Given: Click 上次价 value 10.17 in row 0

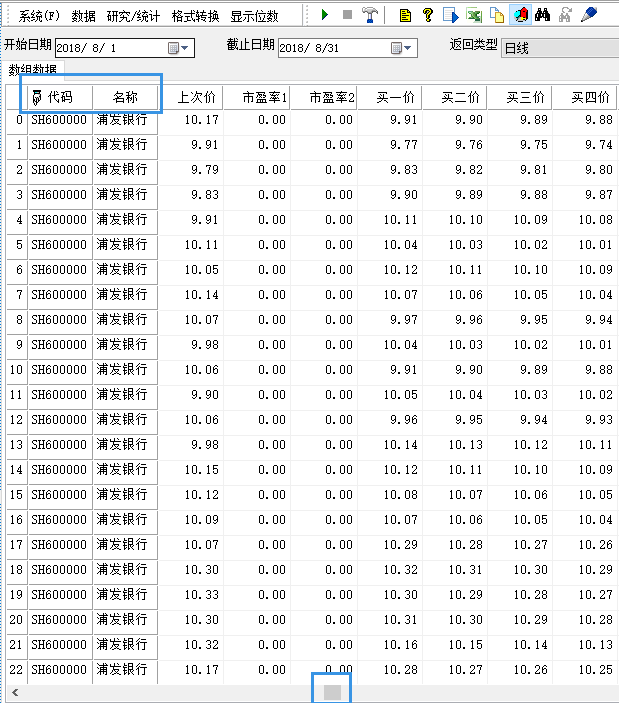Looking at the screenshot, I should tap(202, 120).
